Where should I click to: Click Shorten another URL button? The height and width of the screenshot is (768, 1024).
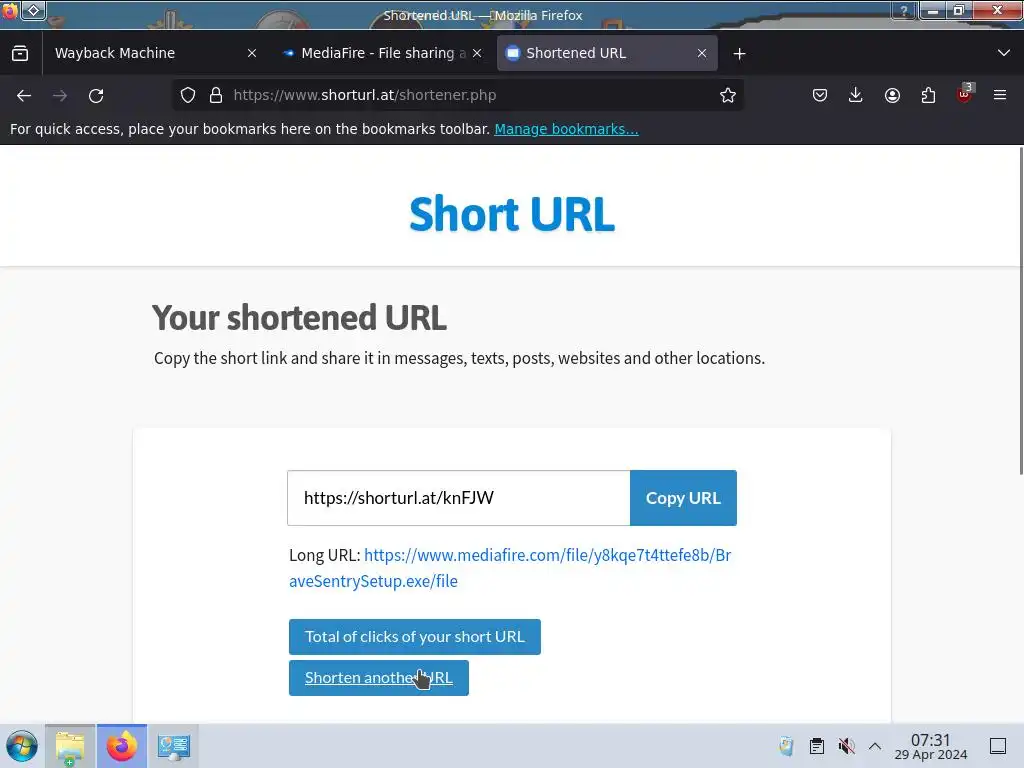tap(379, 678)
